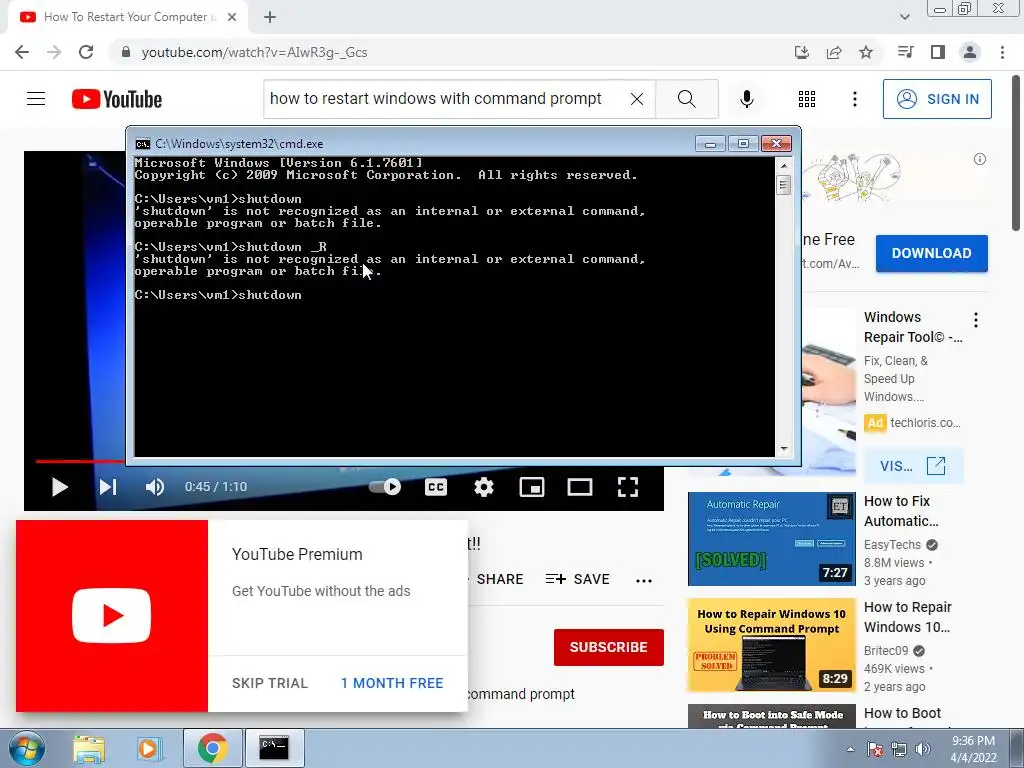Toggle closed captions CC
The height and width of the screenshot is (768, 1024).
click(x=436, y=487)
